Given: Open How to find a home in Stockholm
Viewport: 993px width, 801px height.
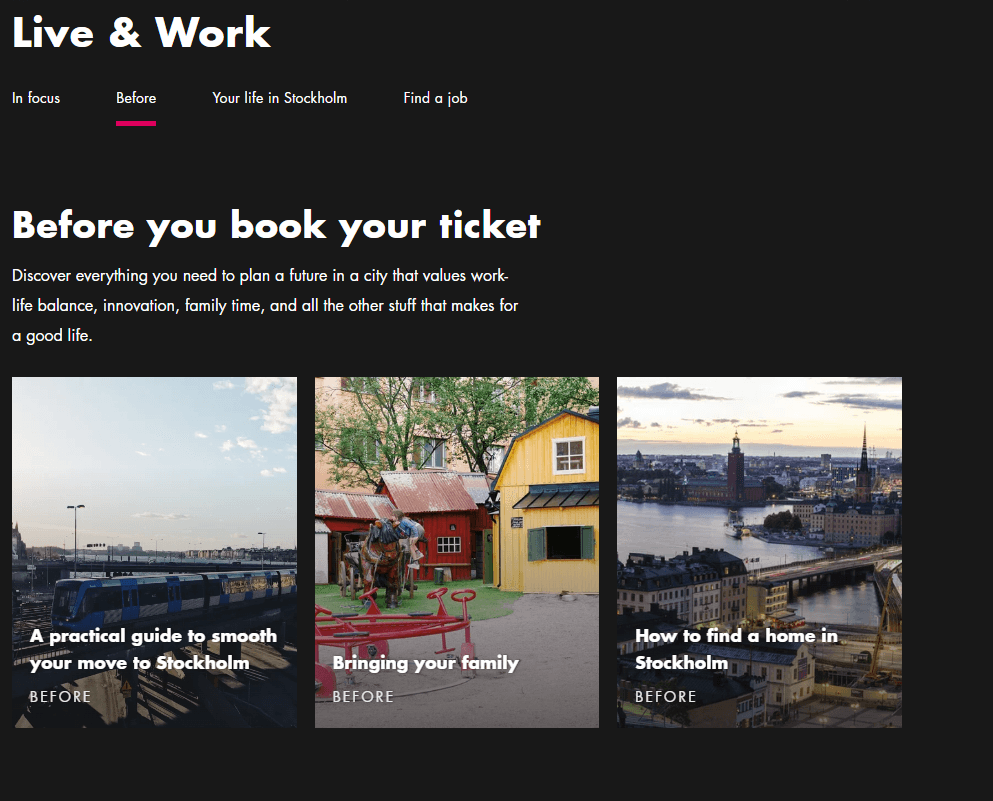Looking at the screenshot, I should pyautogui.click(x=736, y=649).
